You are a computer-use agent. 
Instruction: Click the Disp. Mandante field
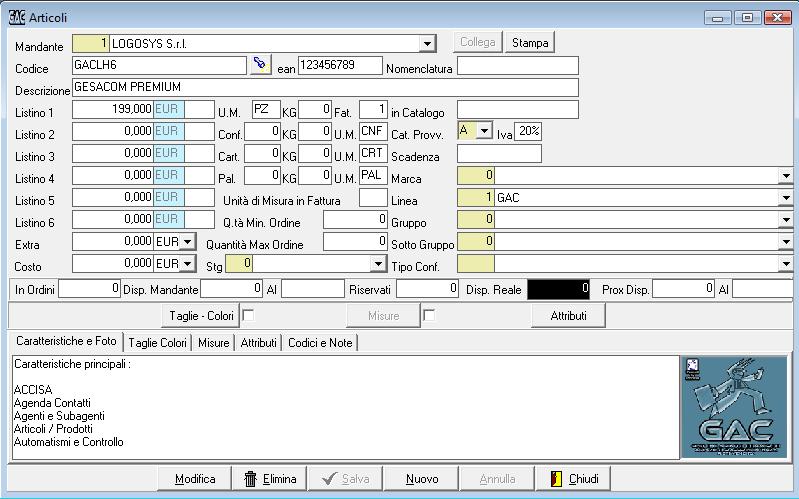pos(232,289)
